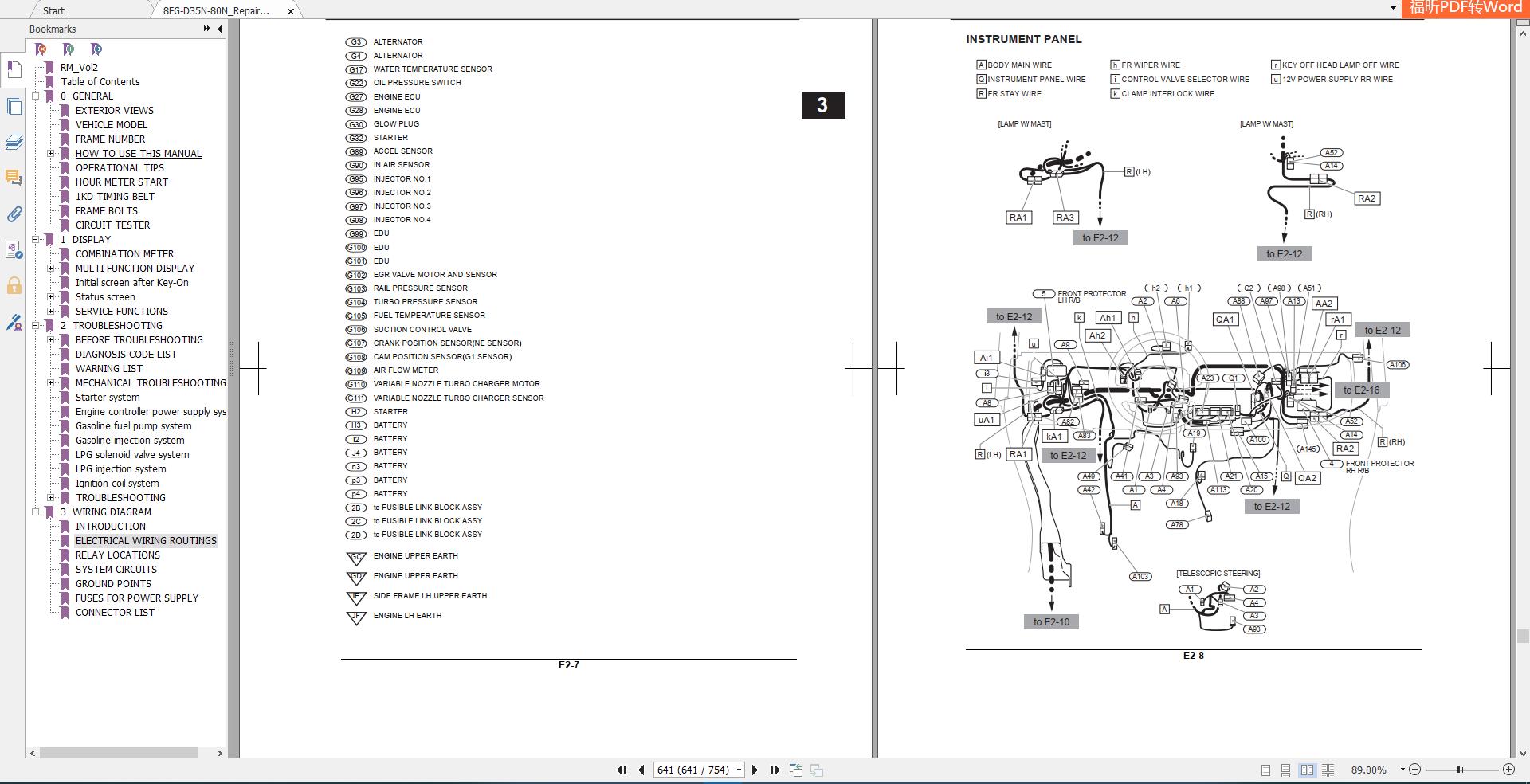The image size is (1530, 784).
Task: Open DIAGNOSIS CODE LIST bookmark
Action: point(126,354)
